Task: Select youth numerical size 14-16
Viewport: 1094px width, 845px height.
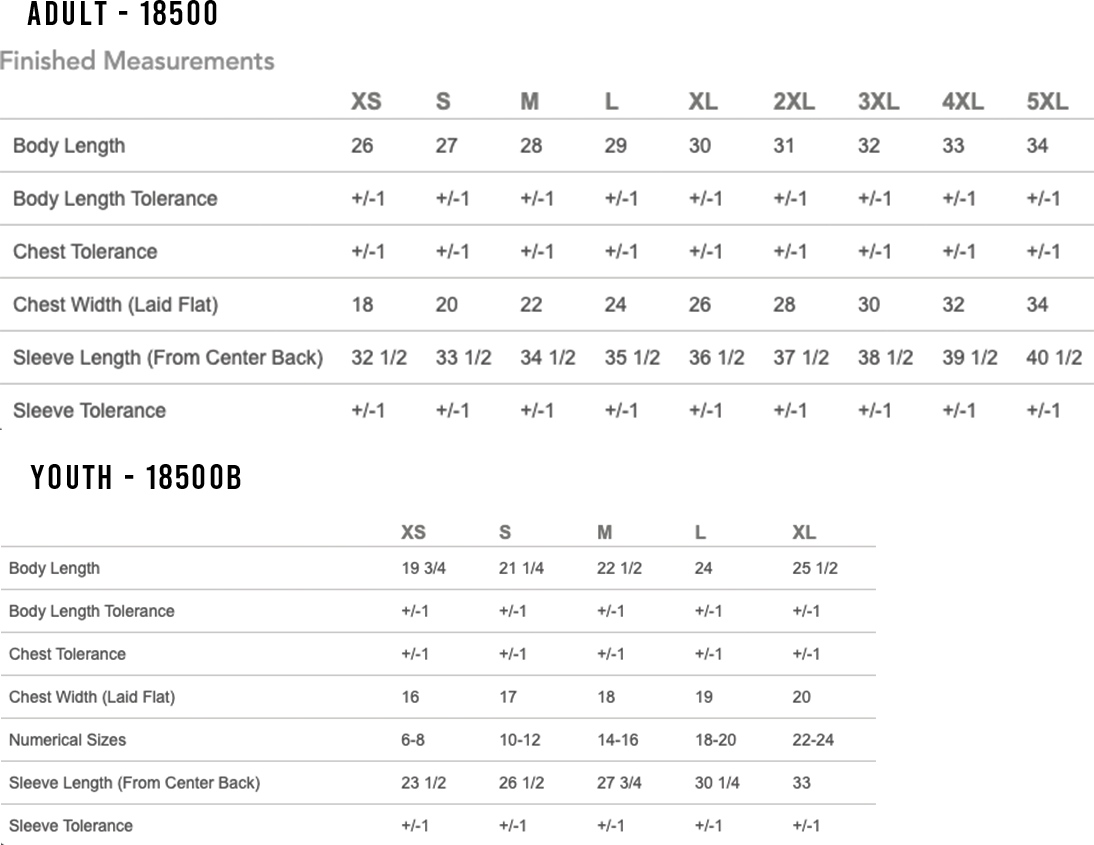Action: pyautogui.click(x=618, y=740)
